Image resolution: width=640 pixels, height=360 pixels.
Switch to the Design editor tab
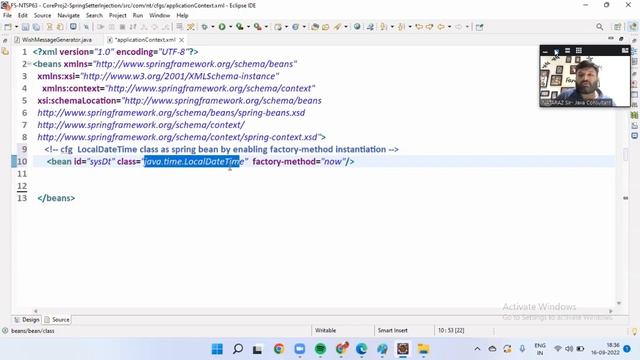click(27, 320)
